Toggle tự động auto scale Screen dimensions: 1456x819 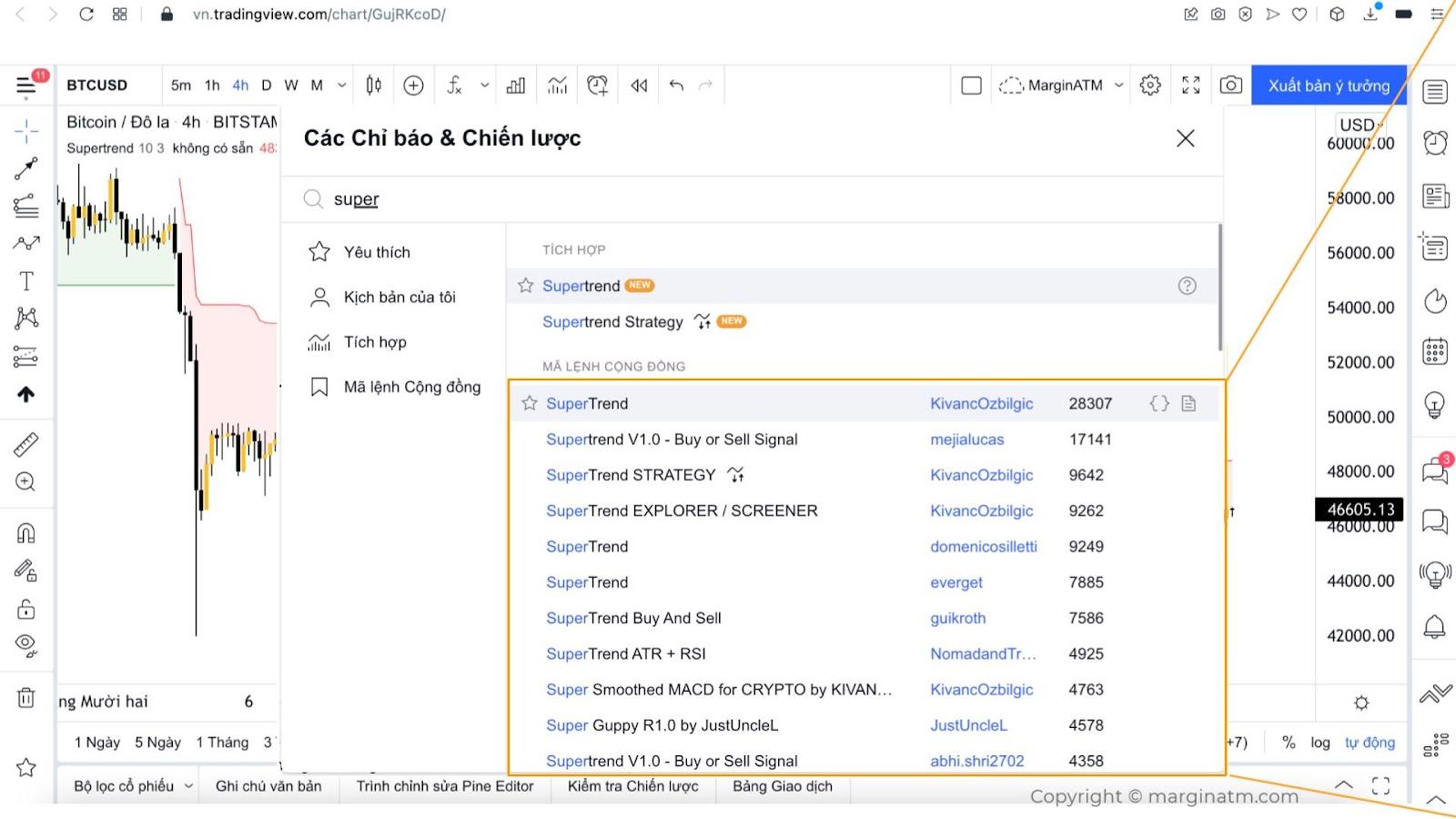pos(1370,743)
